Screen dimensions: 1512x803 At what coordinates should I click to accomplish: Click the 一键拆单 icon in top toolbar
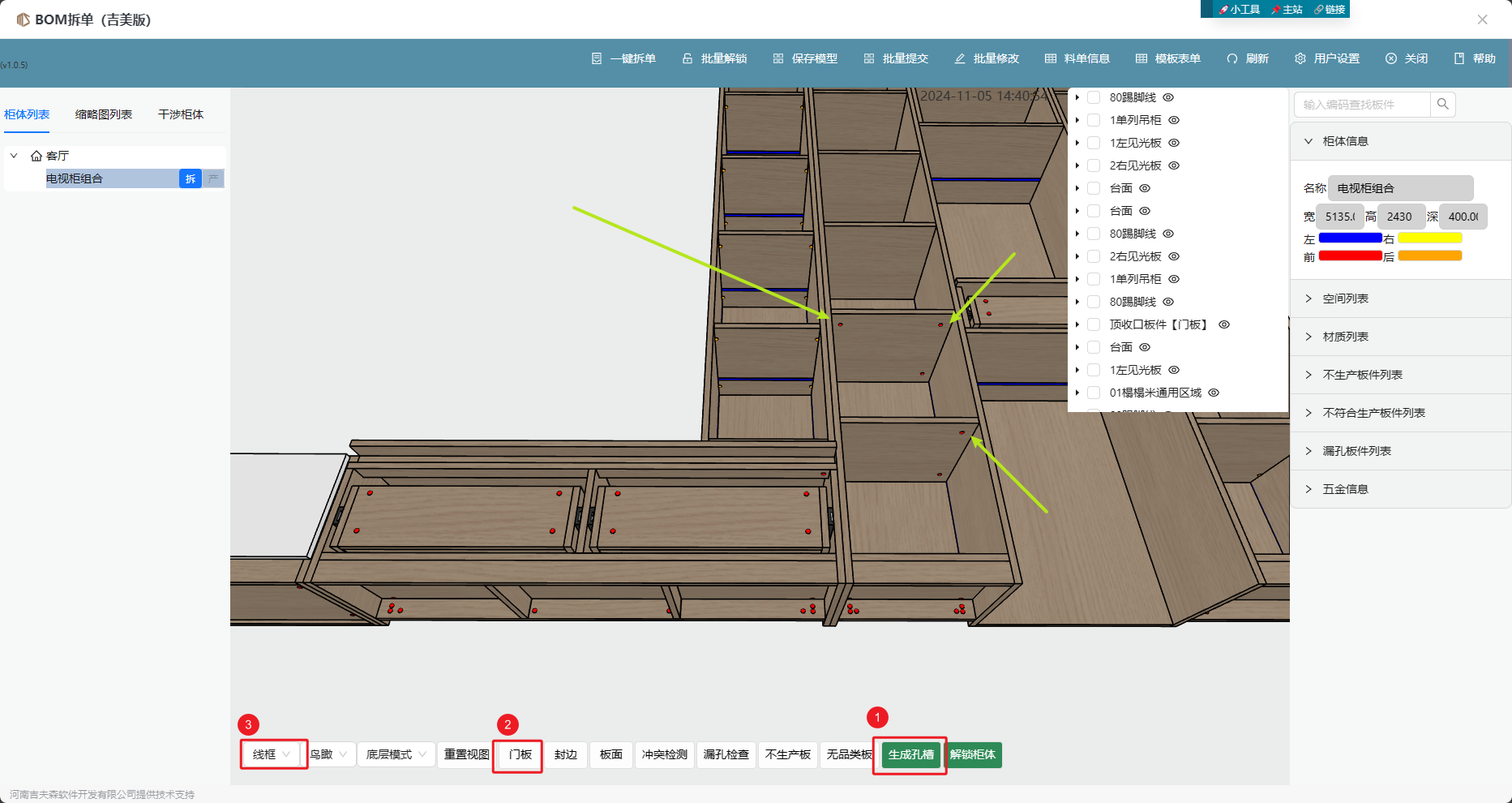click(597, 58)
